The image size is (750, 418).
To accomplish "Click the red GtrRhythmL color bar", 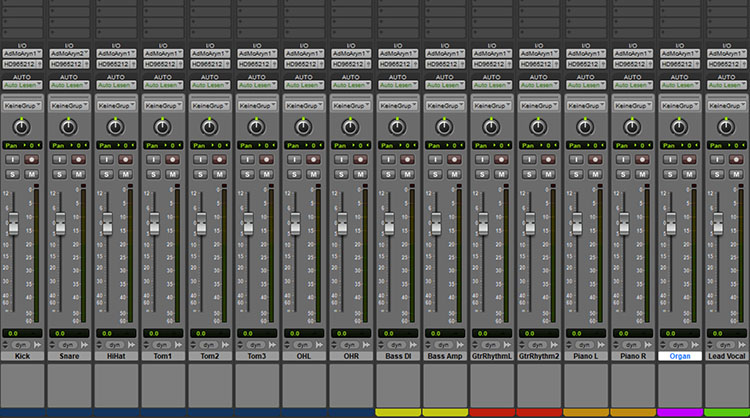I will coord(492,412).
